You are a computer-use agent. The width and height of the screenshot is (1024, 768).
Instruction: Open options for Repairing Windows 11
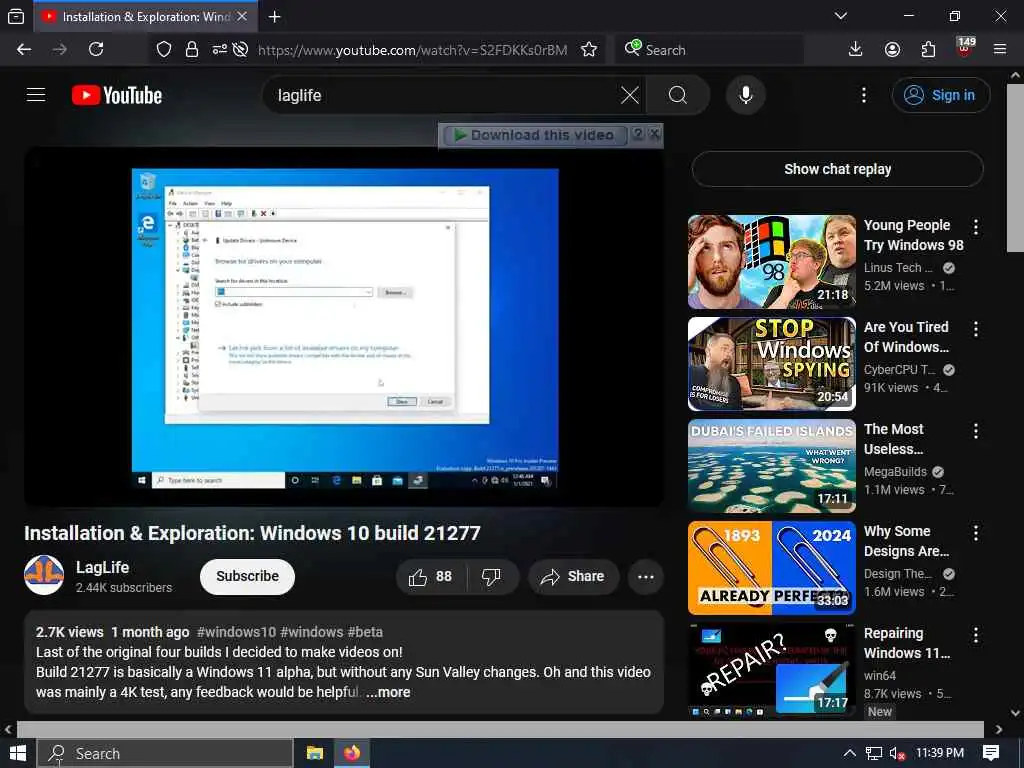tap(976, 635)
